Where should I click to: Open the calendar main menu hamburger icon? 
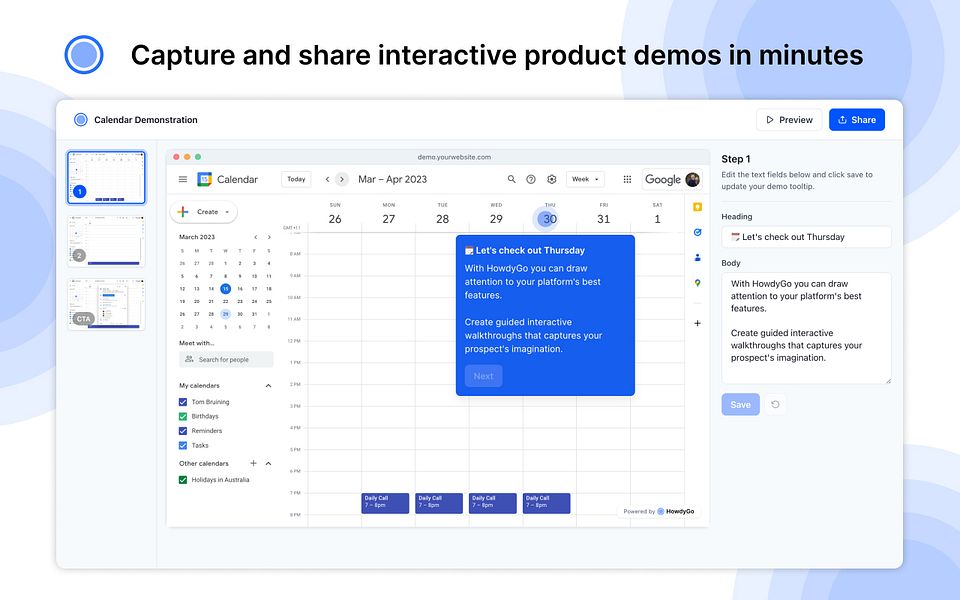[182, 179]
